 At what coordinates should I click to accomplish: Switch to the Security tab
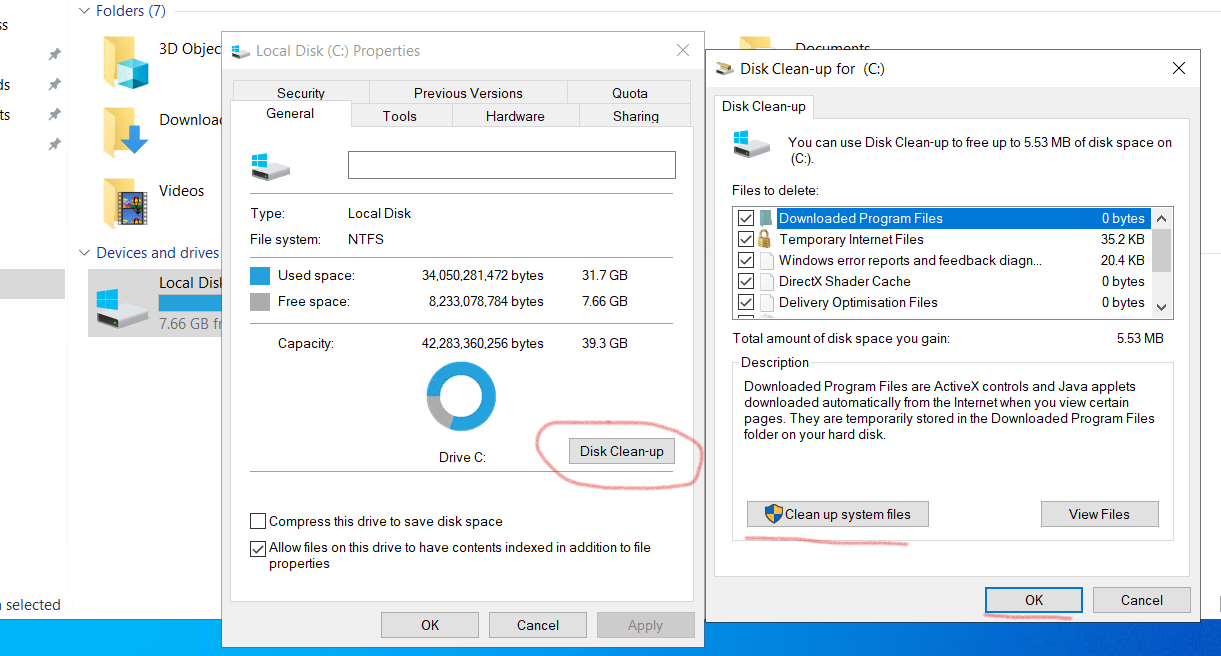[x=301, y=93]
